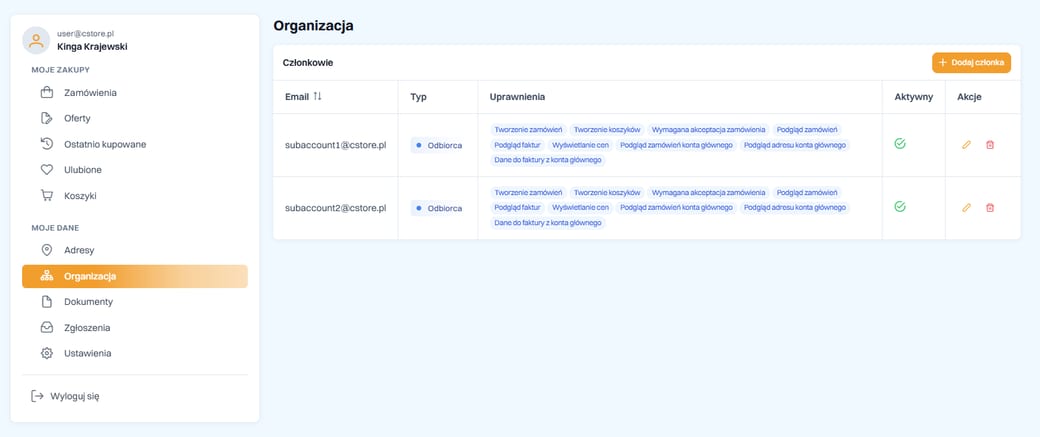Navigate to Adresy page
The image size is (1040, 437).
pos(135,250)
